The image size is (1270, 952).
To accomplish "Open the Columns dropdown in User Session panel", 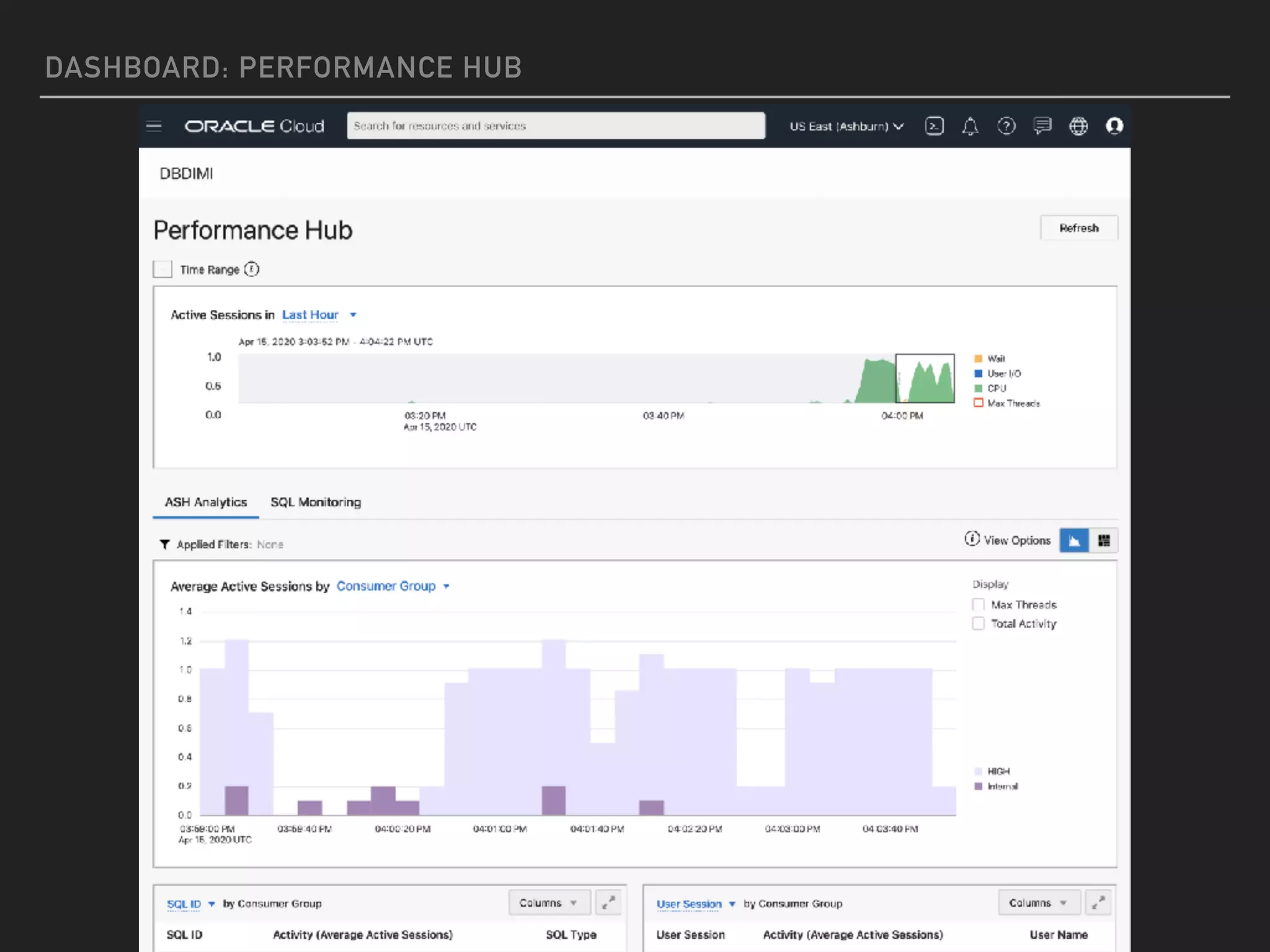I will tap(1039, 902).
